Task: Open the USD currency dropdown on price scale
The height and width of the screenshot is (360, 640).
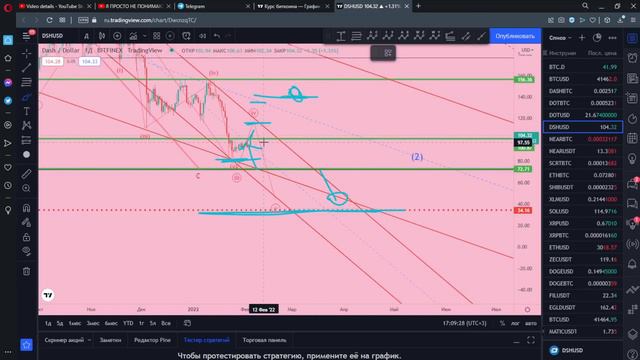Action: coord(527,50)
